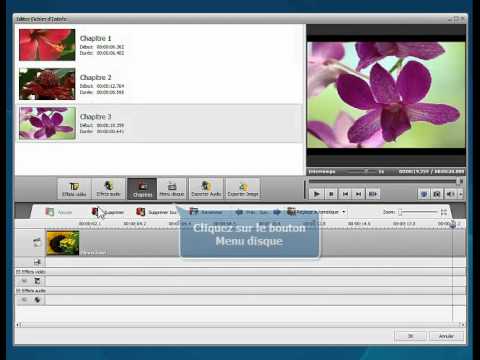Screen dimensions: 480x360
Task: Open the Effets vidéo panel
Action: coord(74,189)
